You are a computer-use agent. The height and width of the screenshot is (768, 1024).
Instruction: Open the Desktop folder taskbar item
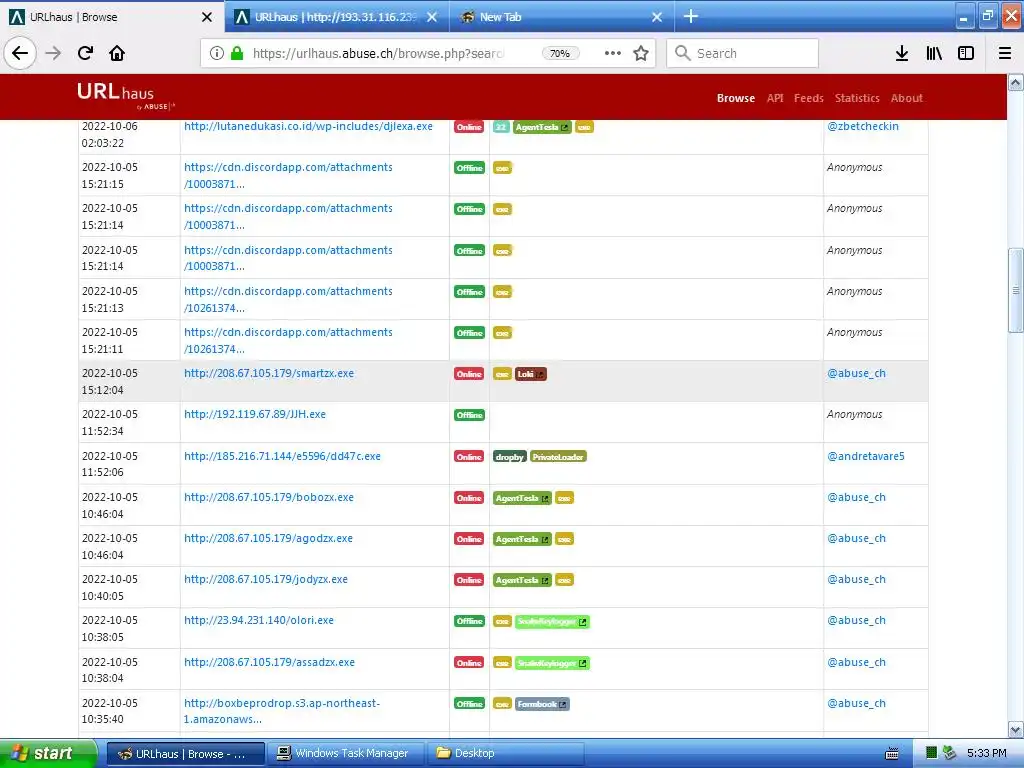pyautogui.click(x=505, y=754)
